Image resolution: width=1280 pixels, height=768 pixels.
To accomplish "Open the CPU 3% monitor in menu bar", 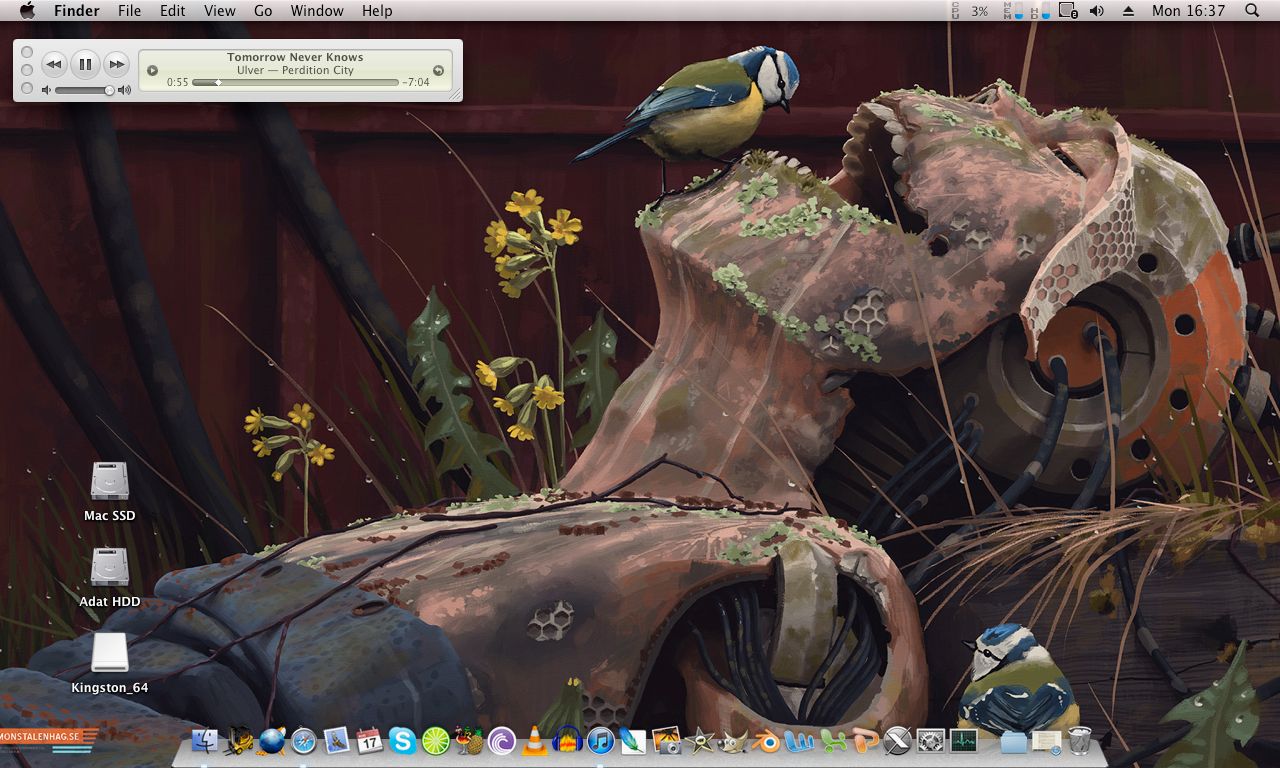I will point(970,10).
